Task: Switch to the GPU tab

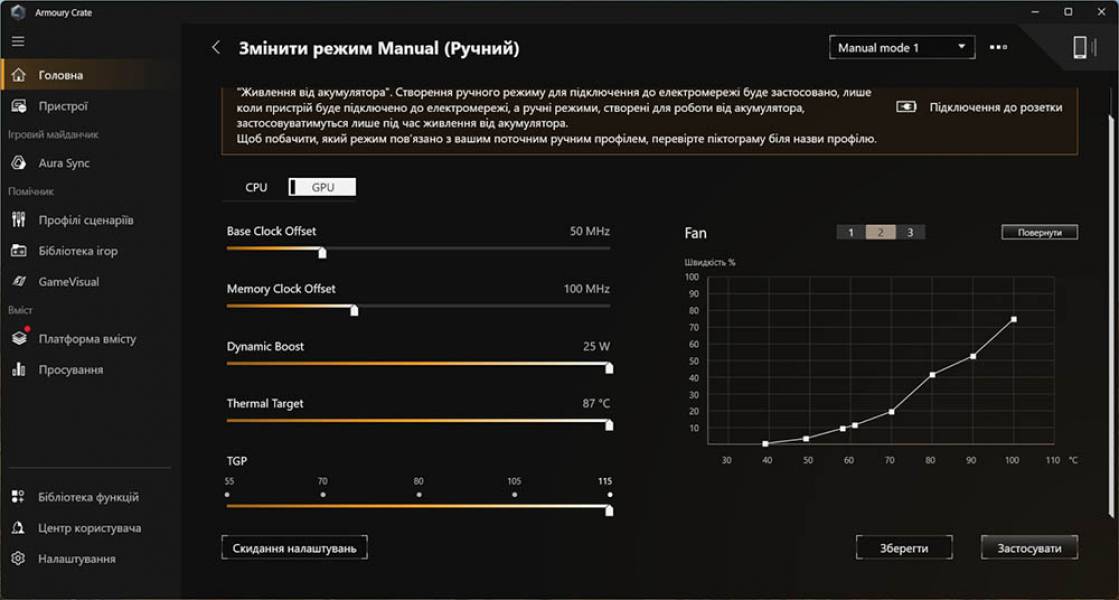Action: pyautogui.click(x=323, y=187)
